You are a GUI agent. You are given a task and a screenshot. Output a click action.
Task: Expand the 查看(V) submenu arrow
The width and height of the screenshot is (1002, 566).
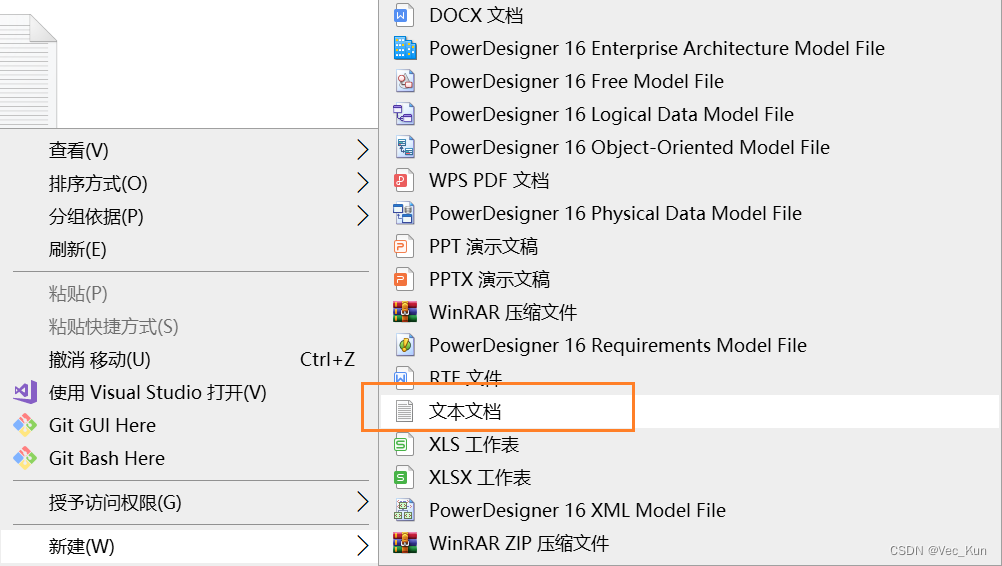click(362, 150)
